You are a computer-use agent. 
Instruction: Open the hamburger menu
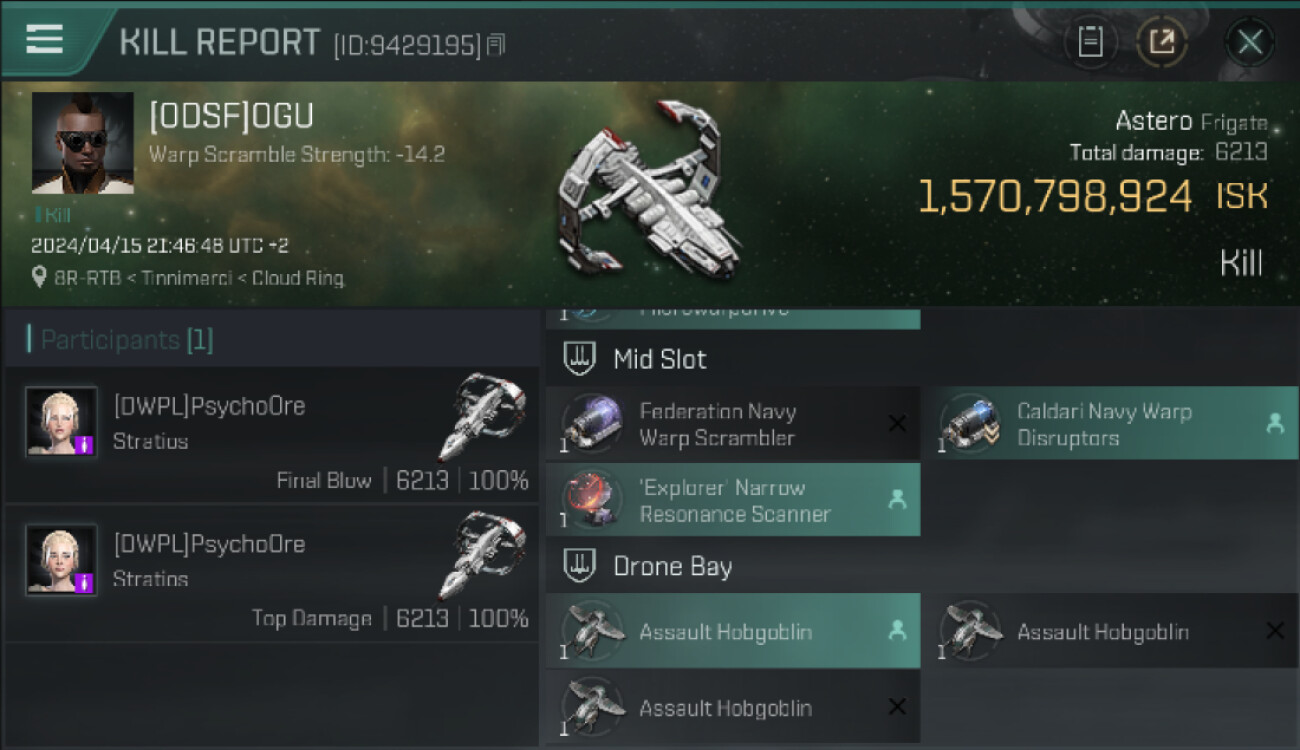(x=44, y=39)
